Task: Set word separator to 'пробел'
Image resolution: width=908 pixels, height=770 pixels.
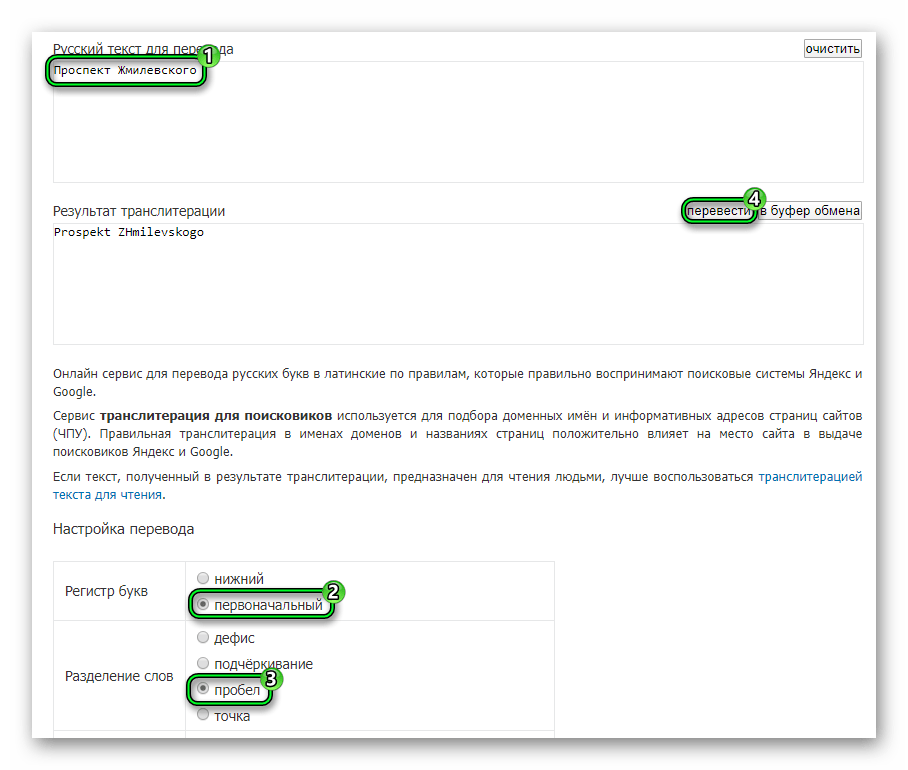Action: [x=203, y=690]
